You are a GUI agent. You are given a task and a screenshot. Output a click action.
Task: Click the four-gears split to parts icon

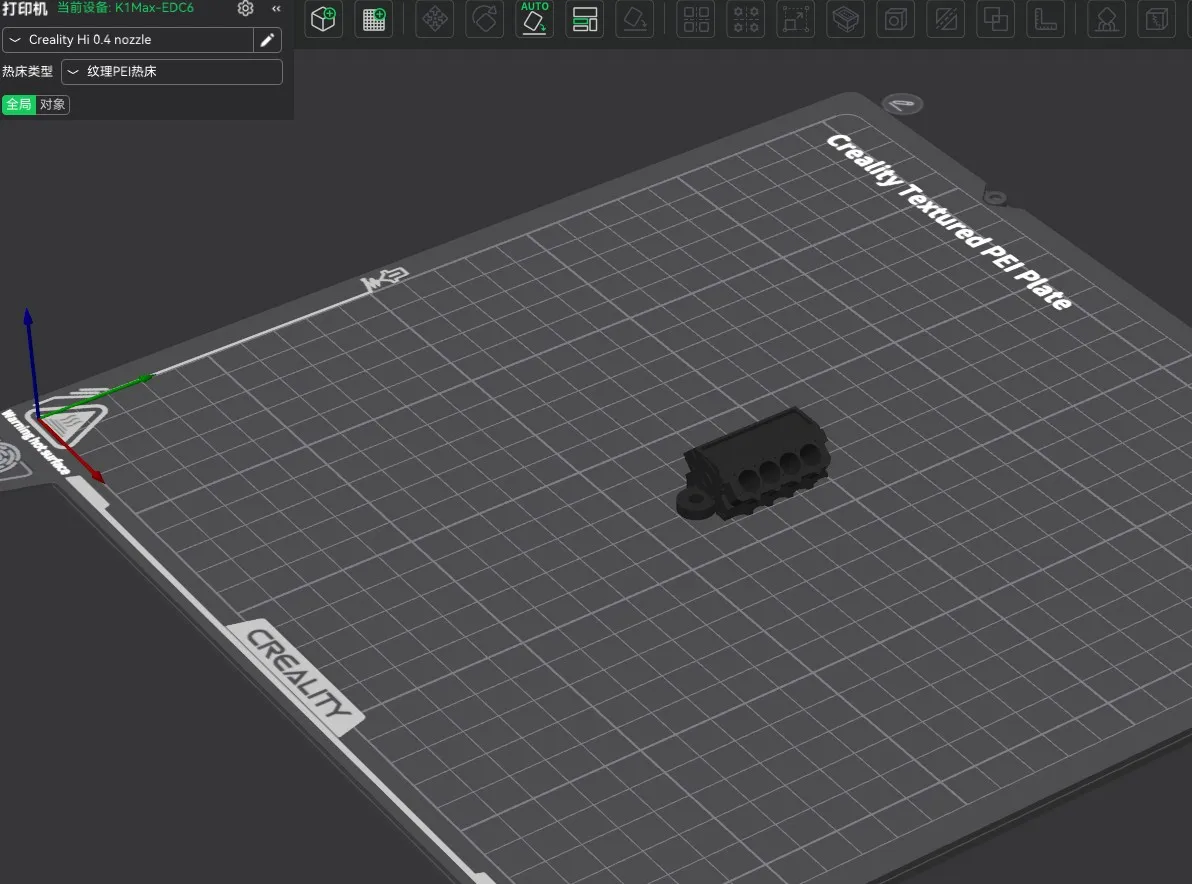746,19
